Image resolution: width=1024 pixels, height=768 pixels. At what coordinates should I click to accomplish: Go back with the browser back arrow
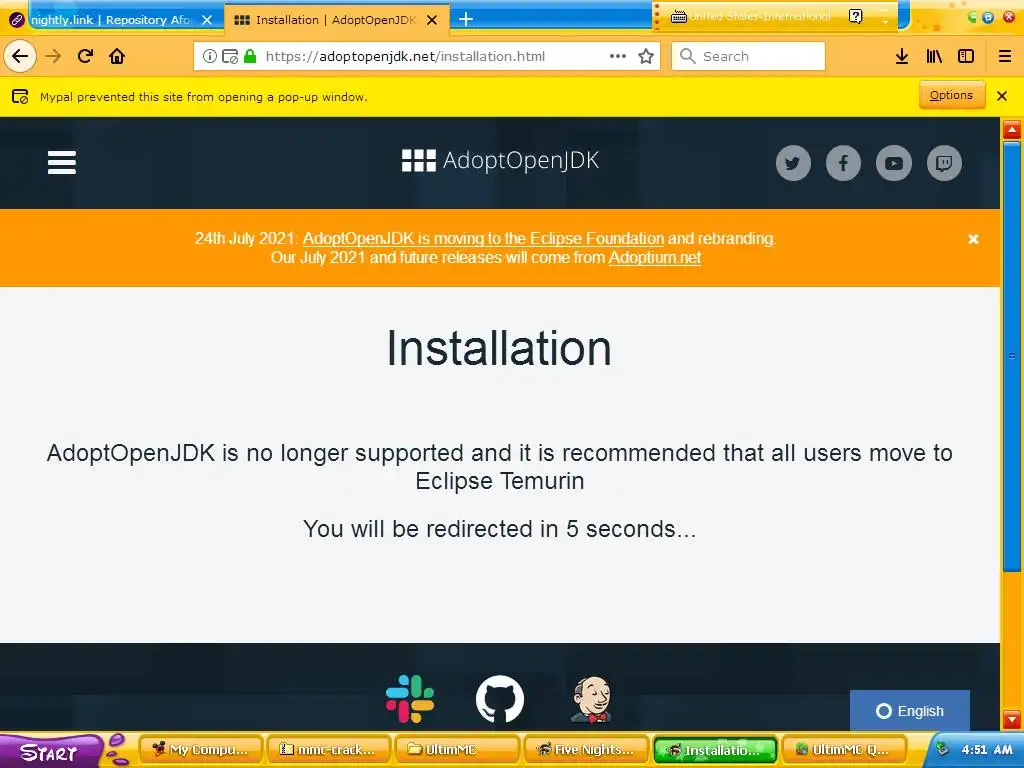pyautogui.click(x=20, y=56)
